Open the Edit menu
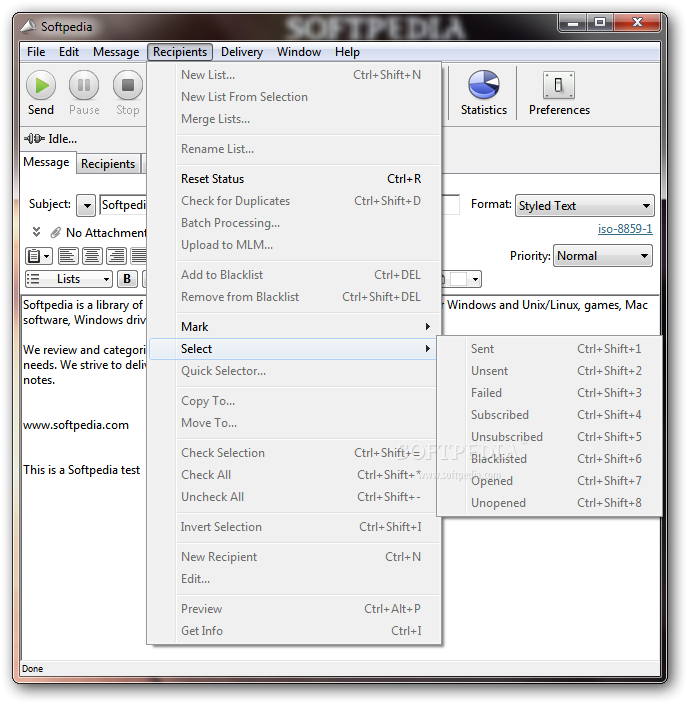Image resolution: width=688 pixels, height=704 pixels. click(69, 52)
